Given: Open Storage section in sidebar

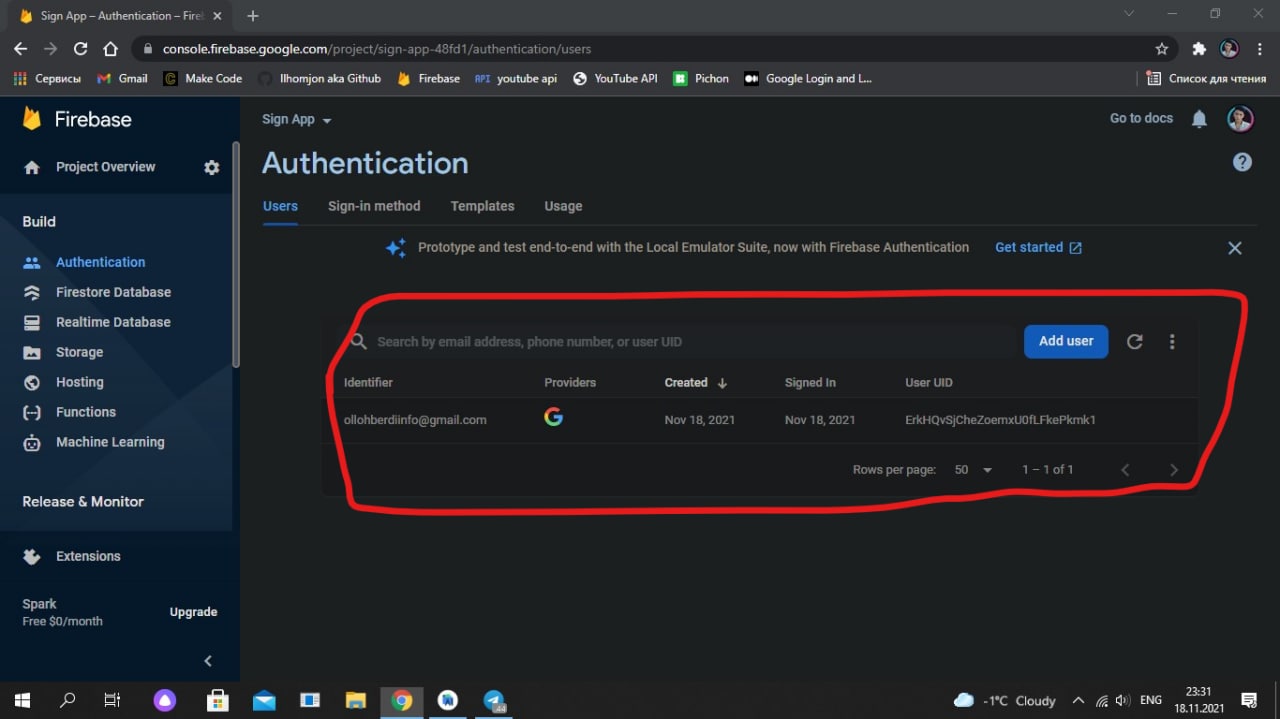Looking at the screenshot, I should pos(79,352).
